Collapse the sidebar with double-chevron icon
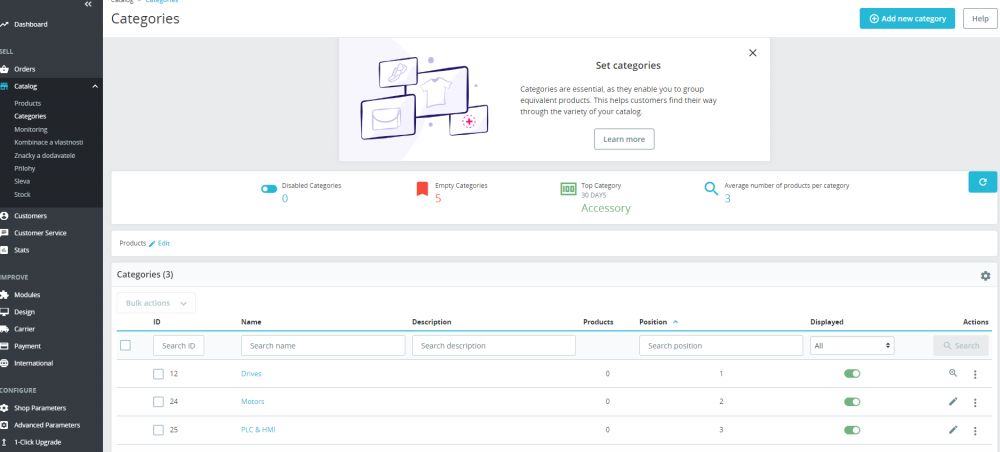1000x452 pixels. [x=88, y=4]
